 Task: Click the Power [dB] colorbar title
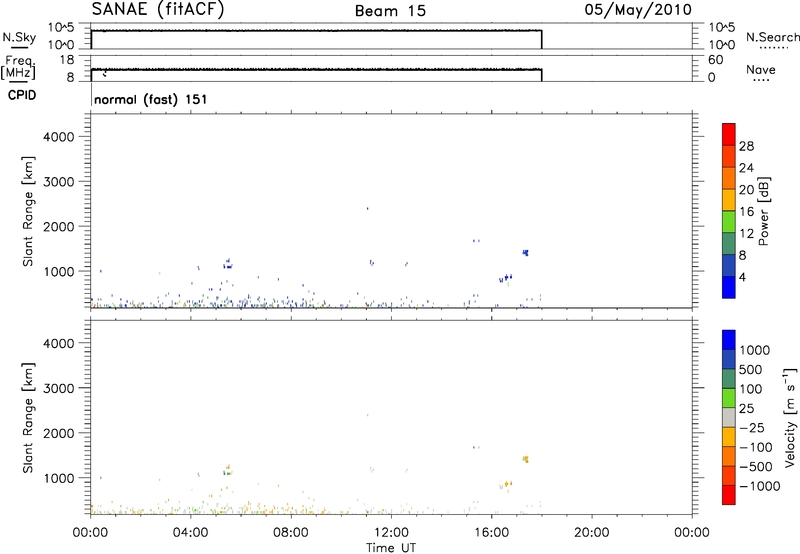(x=764, y=211)
